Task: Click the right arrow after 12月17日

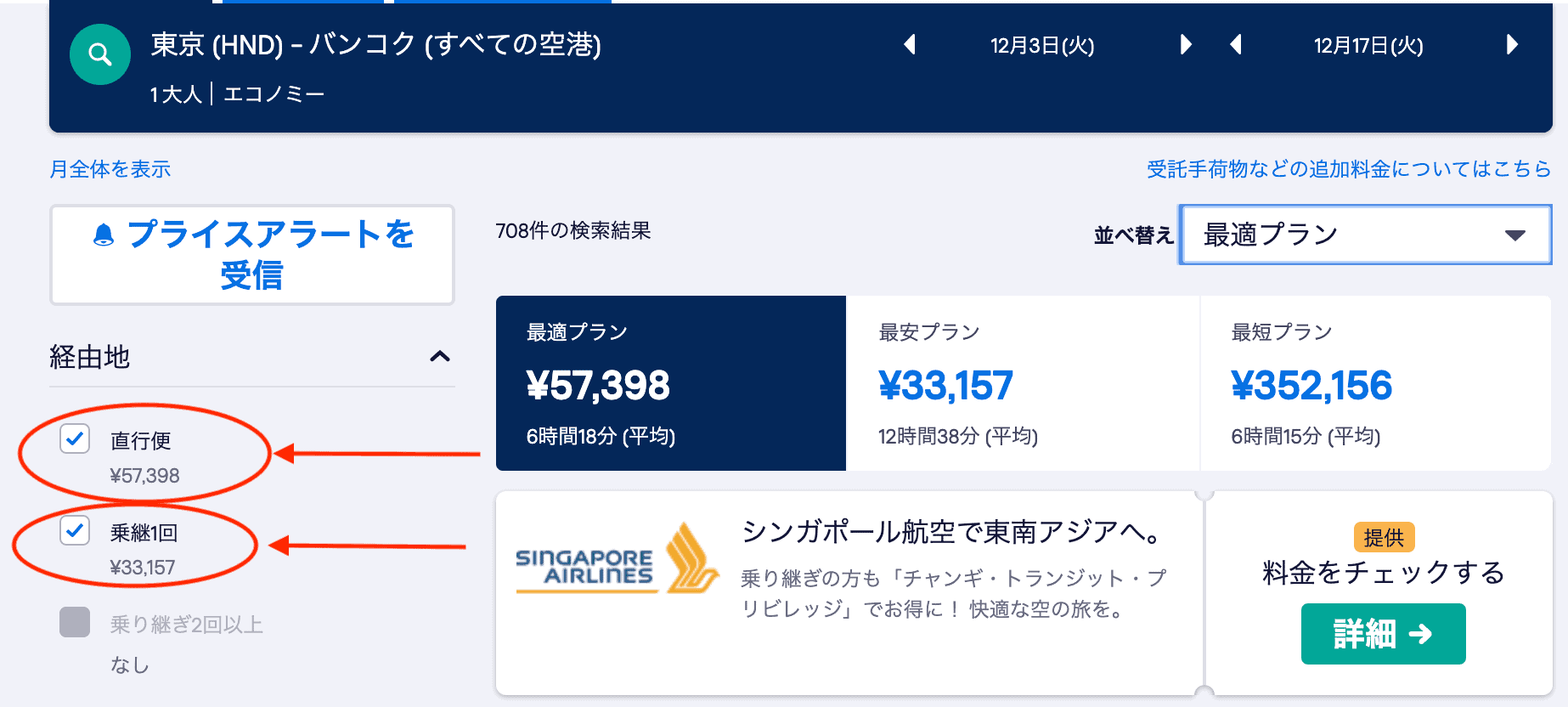Action: coord(1512,47)
